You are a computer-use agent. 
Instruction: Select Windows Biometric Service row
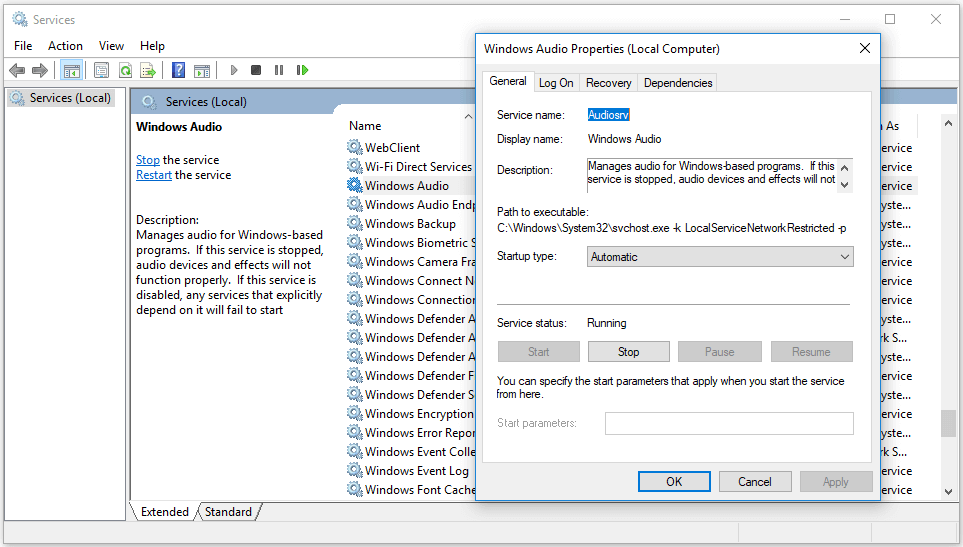(x=411, y=242)
